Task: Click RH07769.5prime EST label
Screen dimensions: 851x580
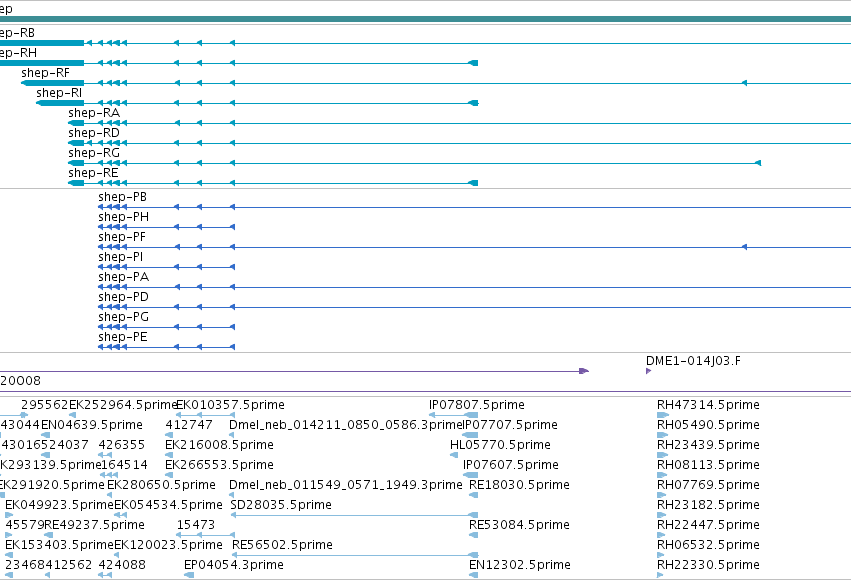Action: pos(708,485)
